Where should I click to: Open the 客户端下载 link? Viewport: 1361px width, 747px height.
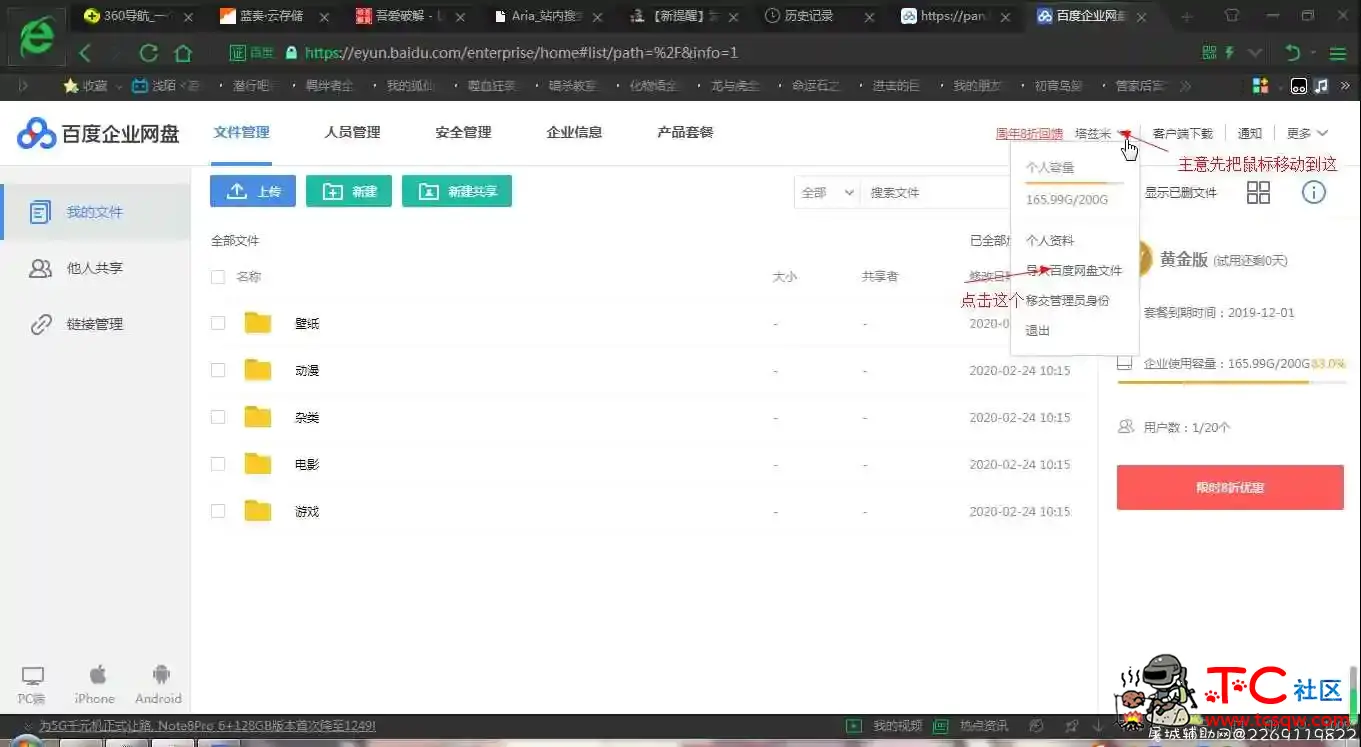1182,133
